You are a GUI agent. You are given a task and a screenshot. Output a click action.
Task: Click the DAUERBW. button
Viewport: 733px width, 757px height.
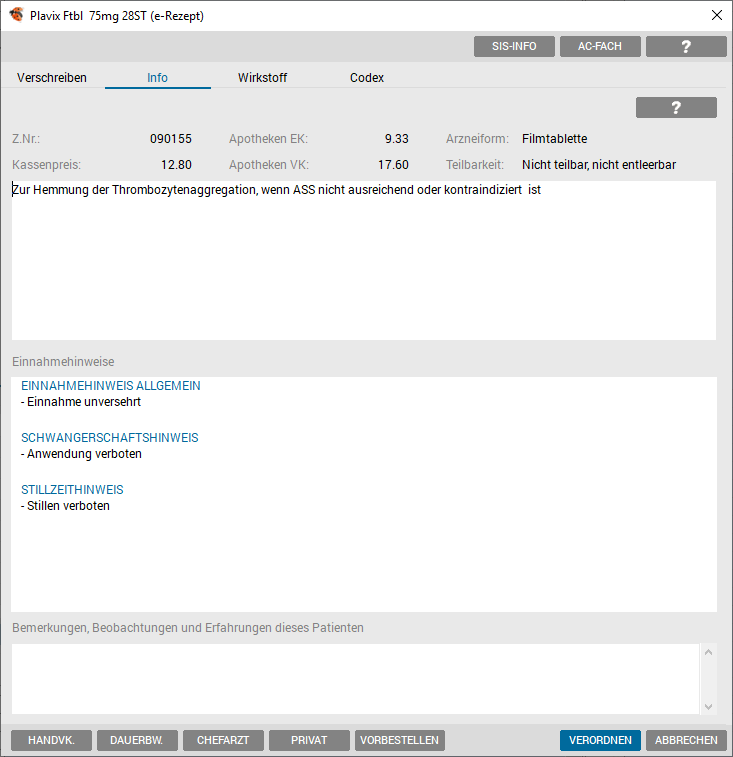click(137, 740)
